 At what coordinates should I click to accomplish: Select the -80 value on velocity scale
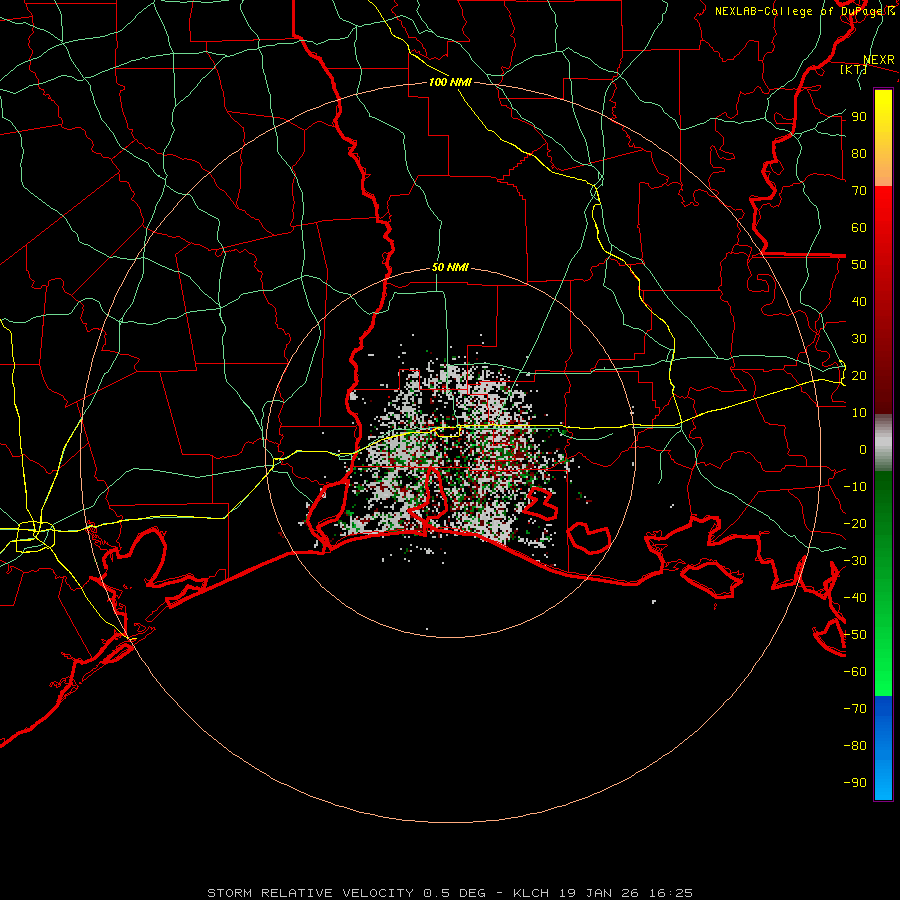855,746
